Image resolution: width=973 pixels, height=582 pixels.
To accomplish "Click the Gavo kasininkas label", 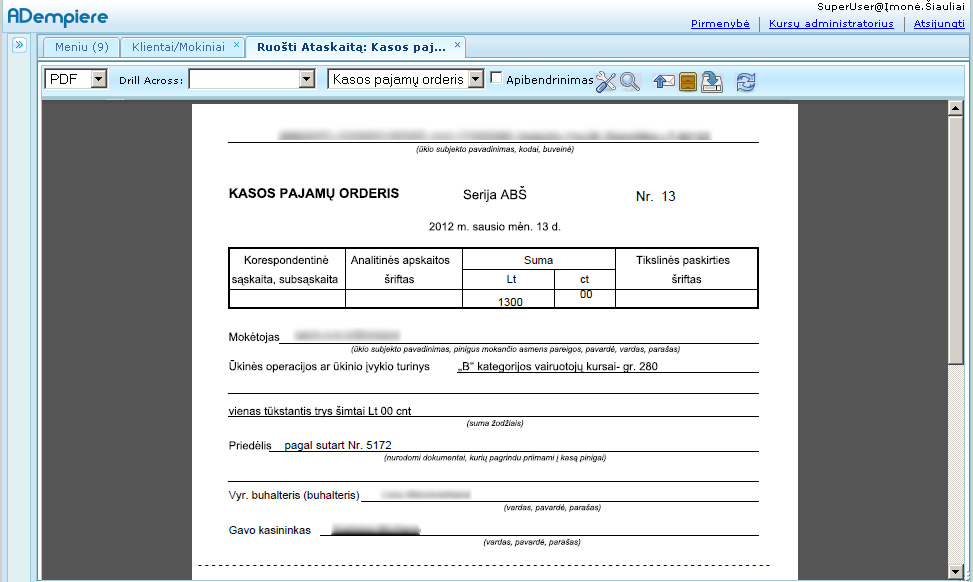I will pyautogui.click(x=269, y=530).
